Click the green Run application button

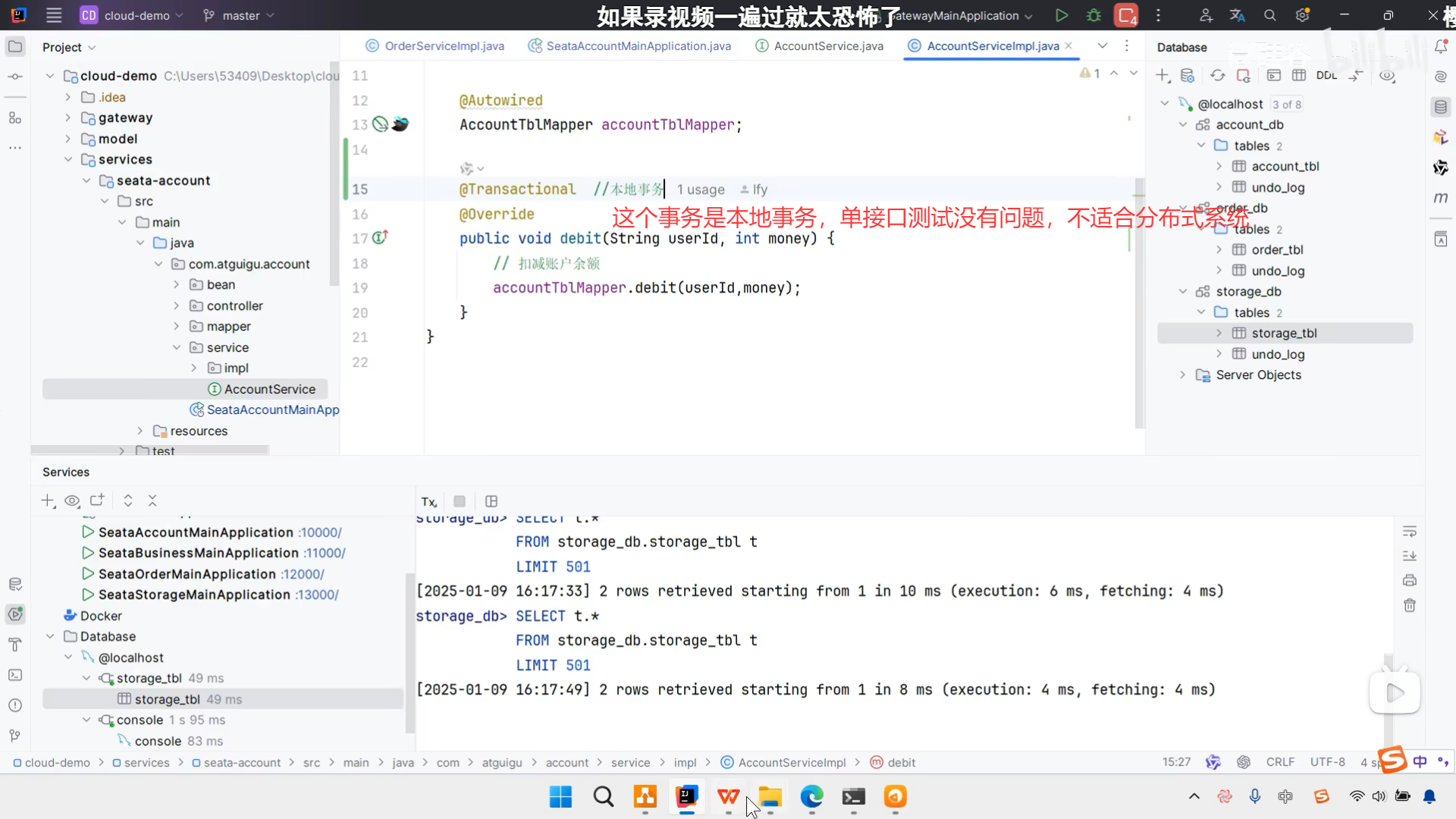coord(1062,15)
